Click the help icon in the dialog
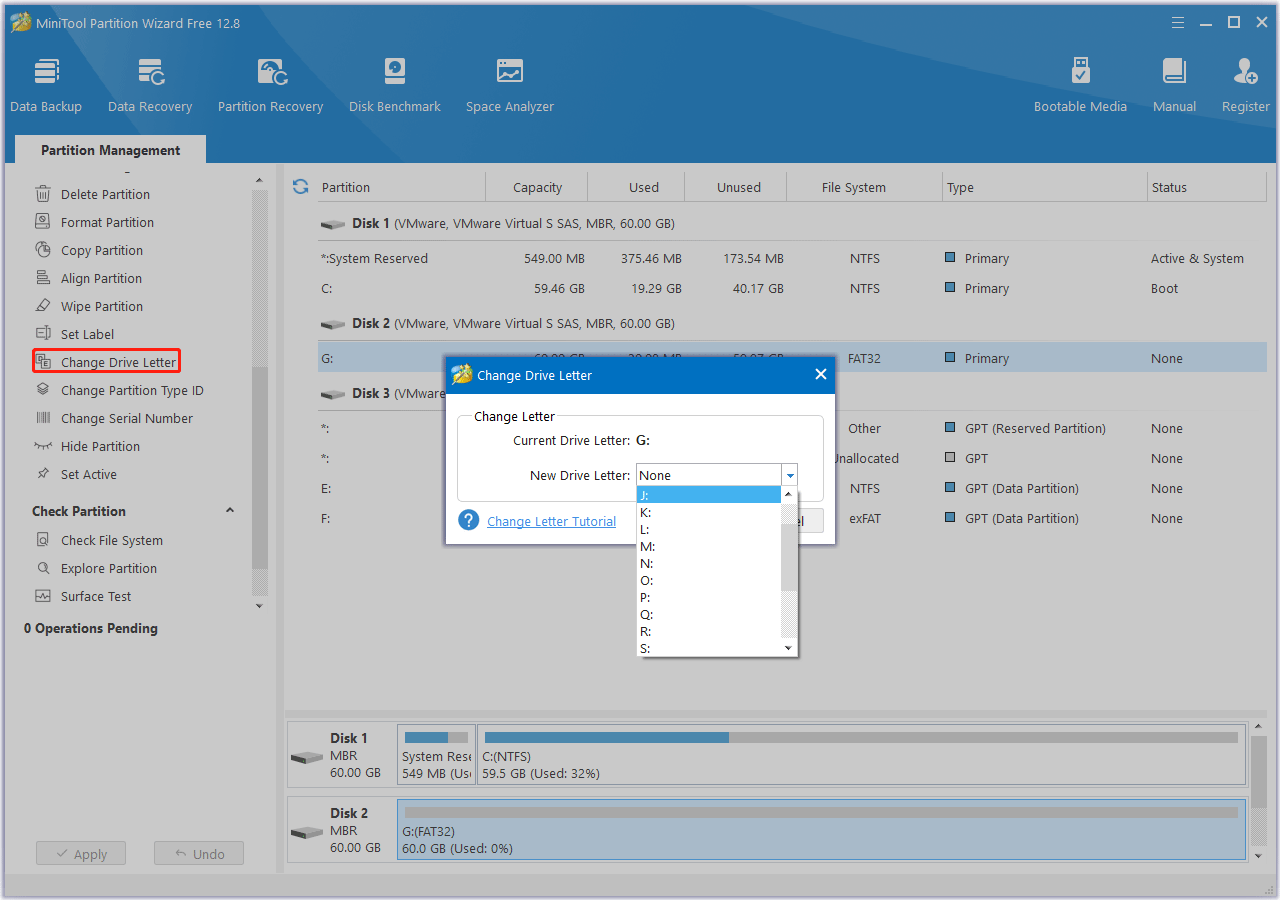Viewport: 1280px width, 900px height. point(468,520)
